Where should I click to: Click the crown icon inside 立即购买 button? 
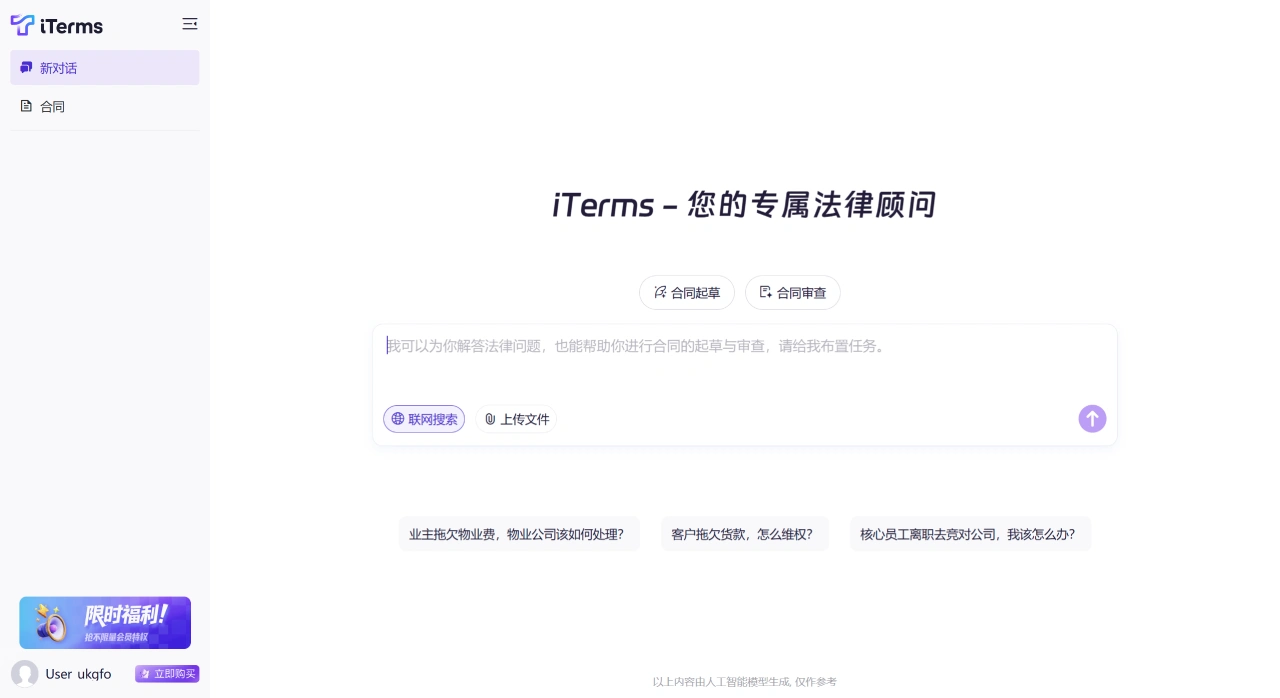pyautogui.click(x=147, y=674)
